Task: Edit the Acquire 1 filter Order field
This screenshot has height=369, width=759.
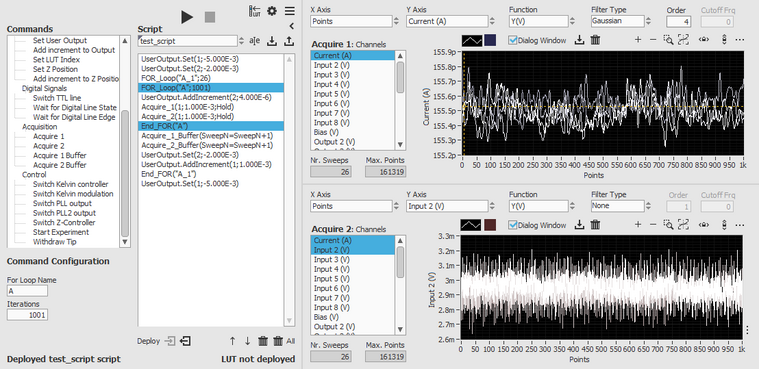Action: click(x=679, y=21)
